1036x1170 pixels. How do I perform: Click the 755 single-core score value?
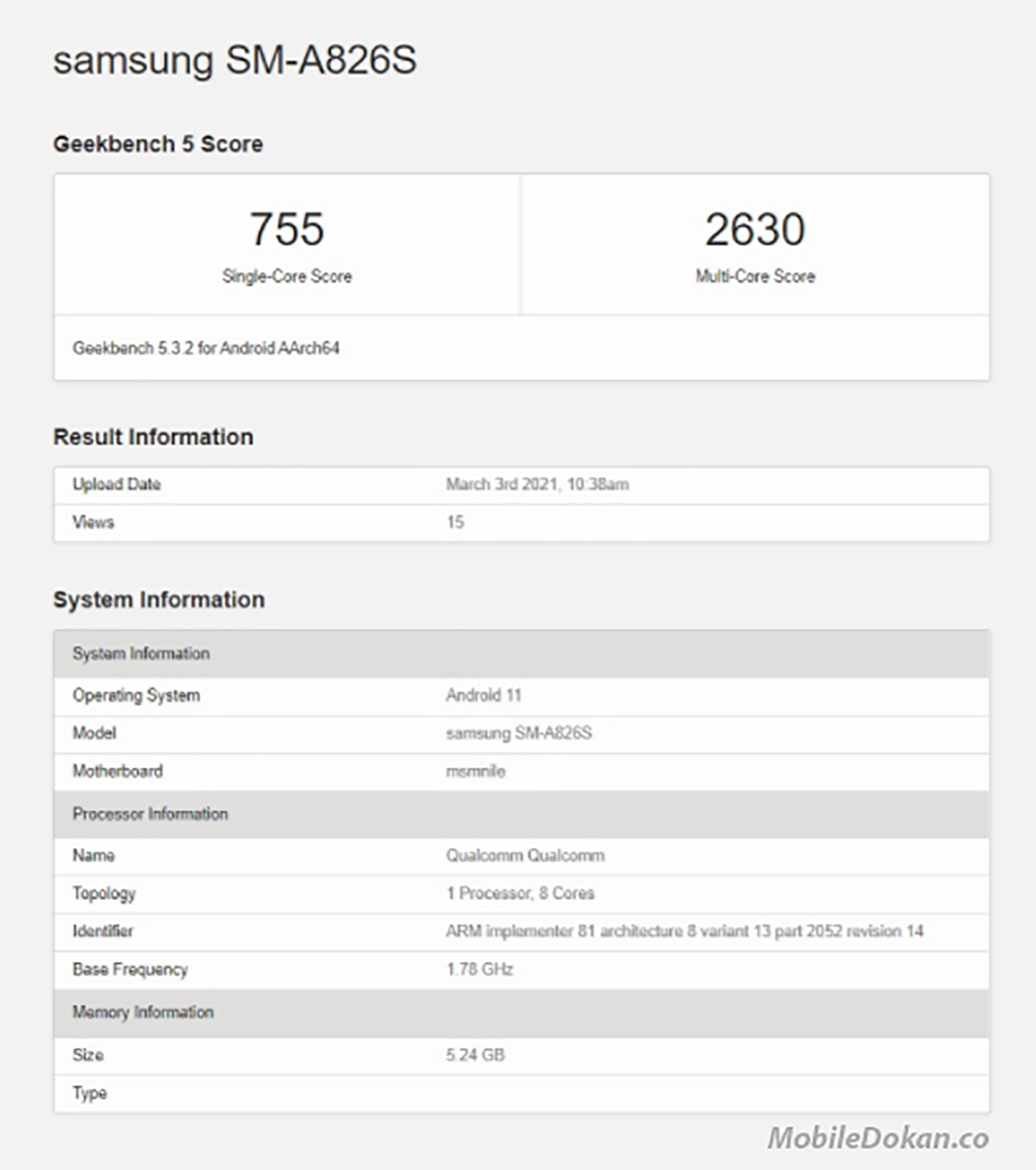pos(287,229)
